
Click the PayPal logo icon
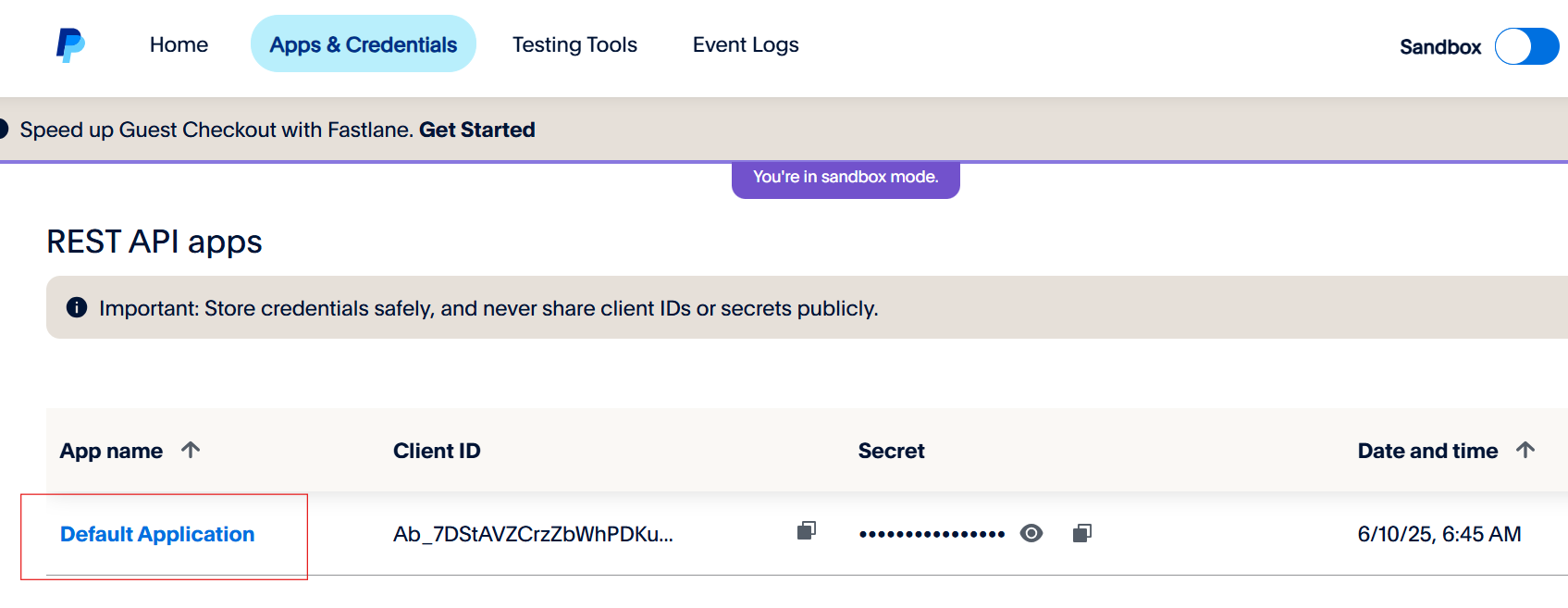71,44
